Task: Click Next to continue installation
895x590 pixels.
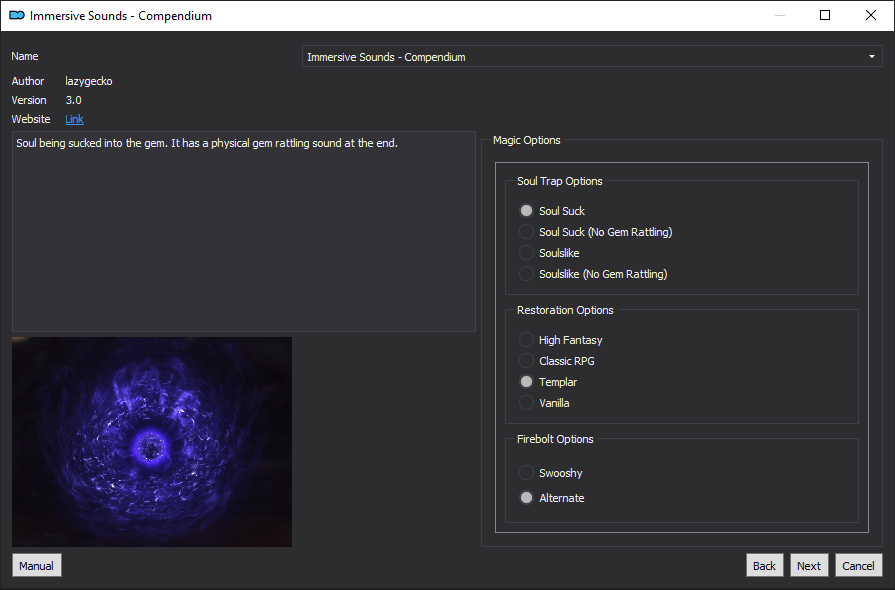Action: 809,565
